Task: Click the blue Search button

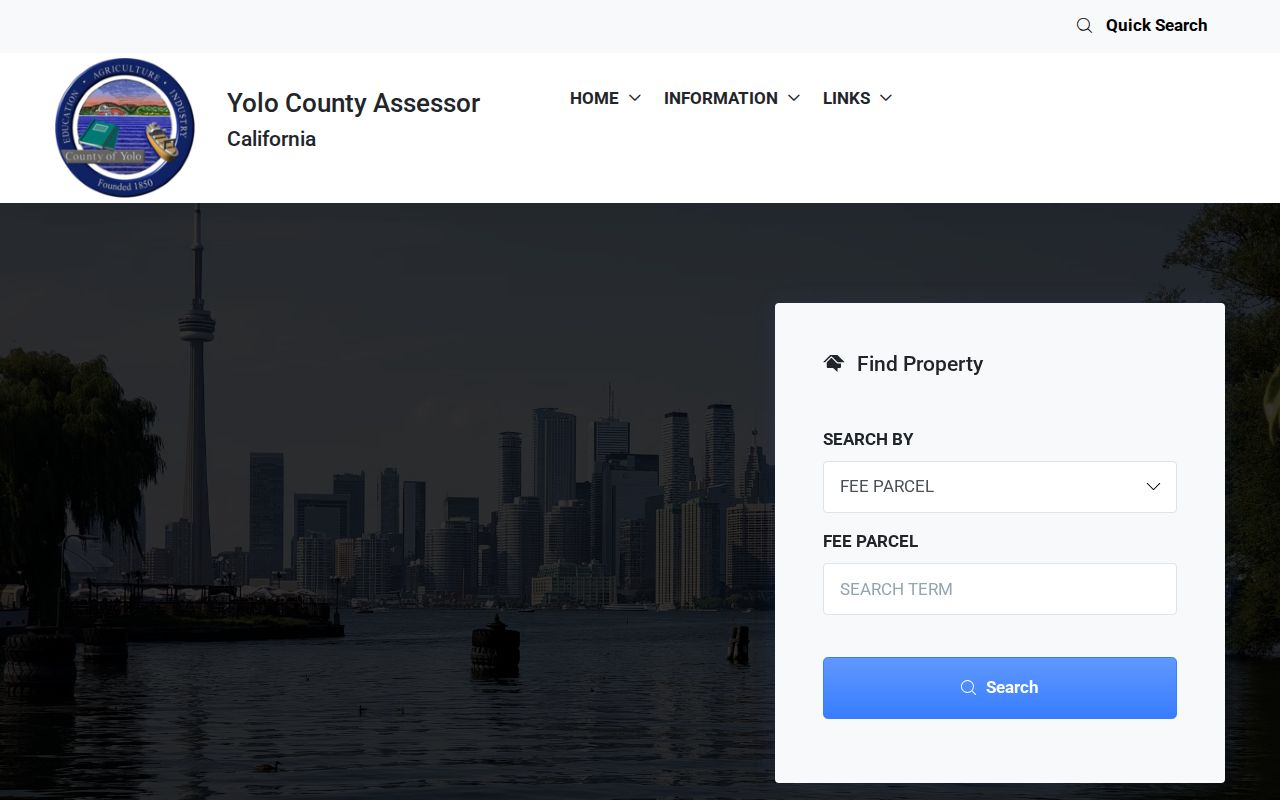Action: point(1000,688)
